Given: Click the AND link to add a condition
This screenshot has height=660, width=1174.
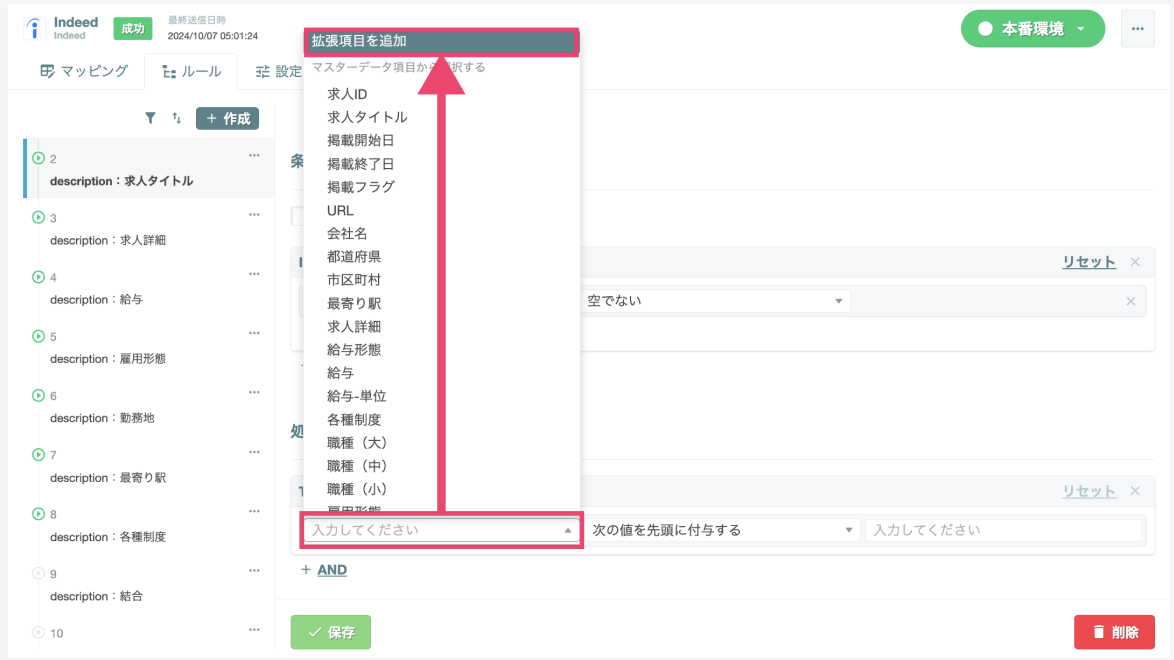Looking at the screenshot, I should coord(332,570).
